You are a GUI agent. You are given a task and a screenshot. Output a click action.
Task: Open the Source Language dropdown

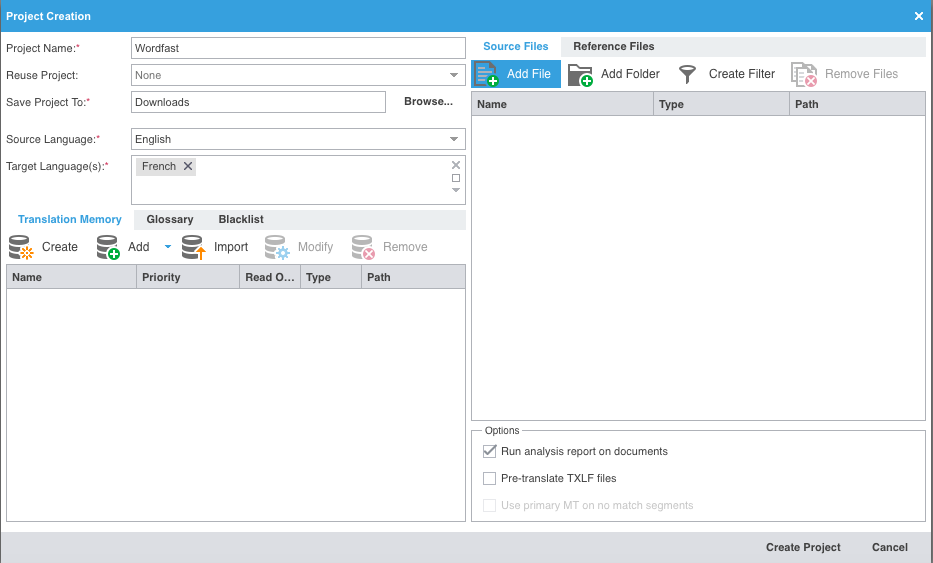coord(454,139)
